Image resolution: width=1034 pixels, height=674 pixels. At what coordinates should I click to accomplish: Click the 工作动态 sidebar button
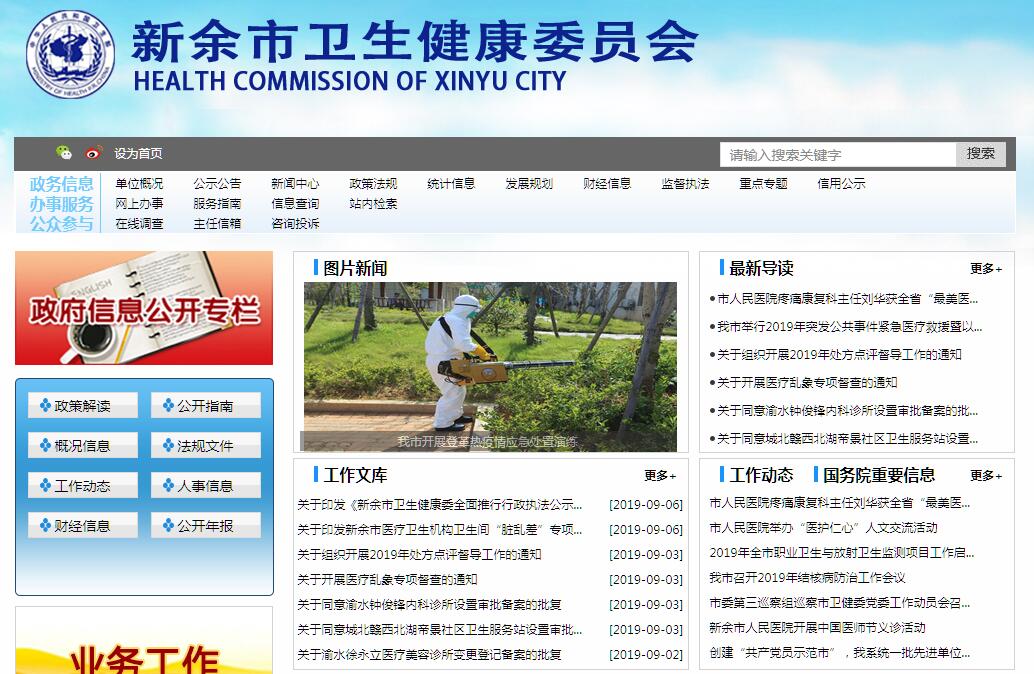(82, 486)
